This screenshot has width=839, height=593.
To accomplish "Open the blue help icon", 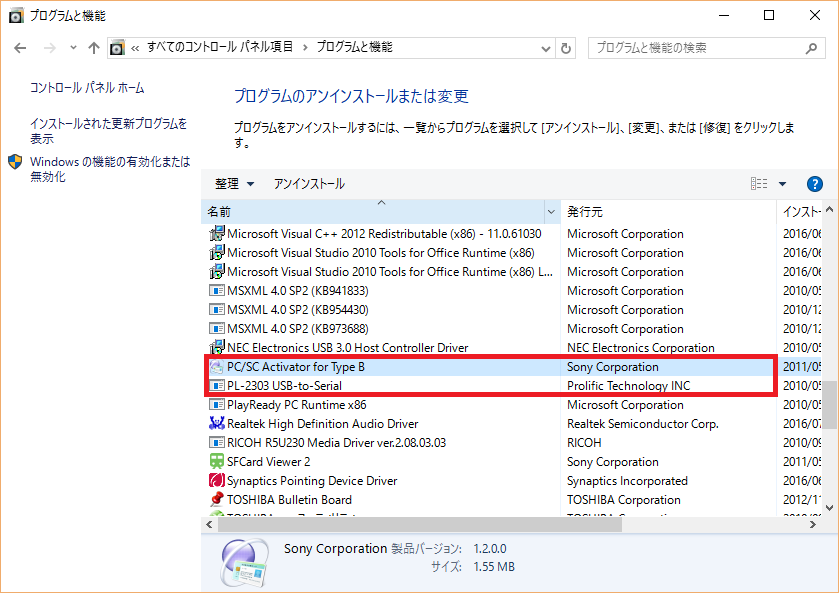I will (x=814, y=184).
